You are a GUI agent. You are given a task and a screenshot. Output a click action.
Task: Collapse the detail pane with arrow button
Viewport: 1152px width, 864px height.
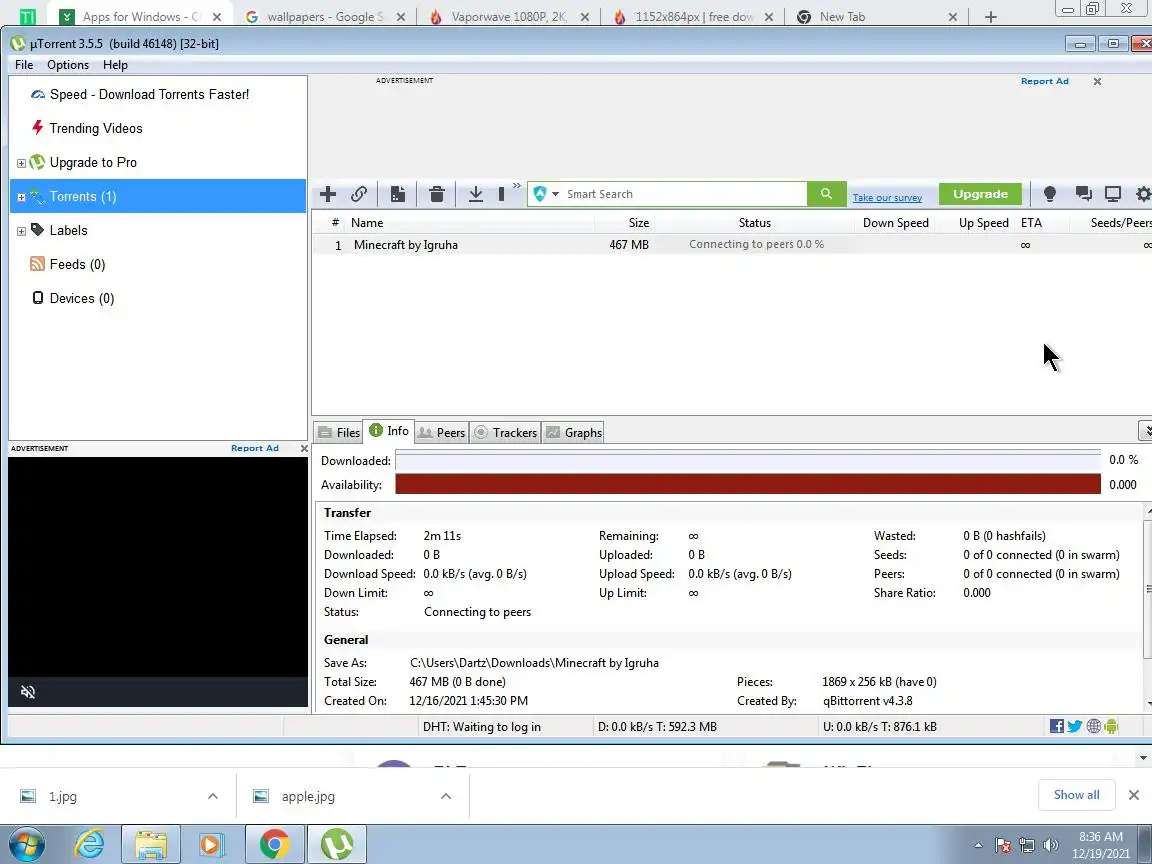tap(1145, 431)
